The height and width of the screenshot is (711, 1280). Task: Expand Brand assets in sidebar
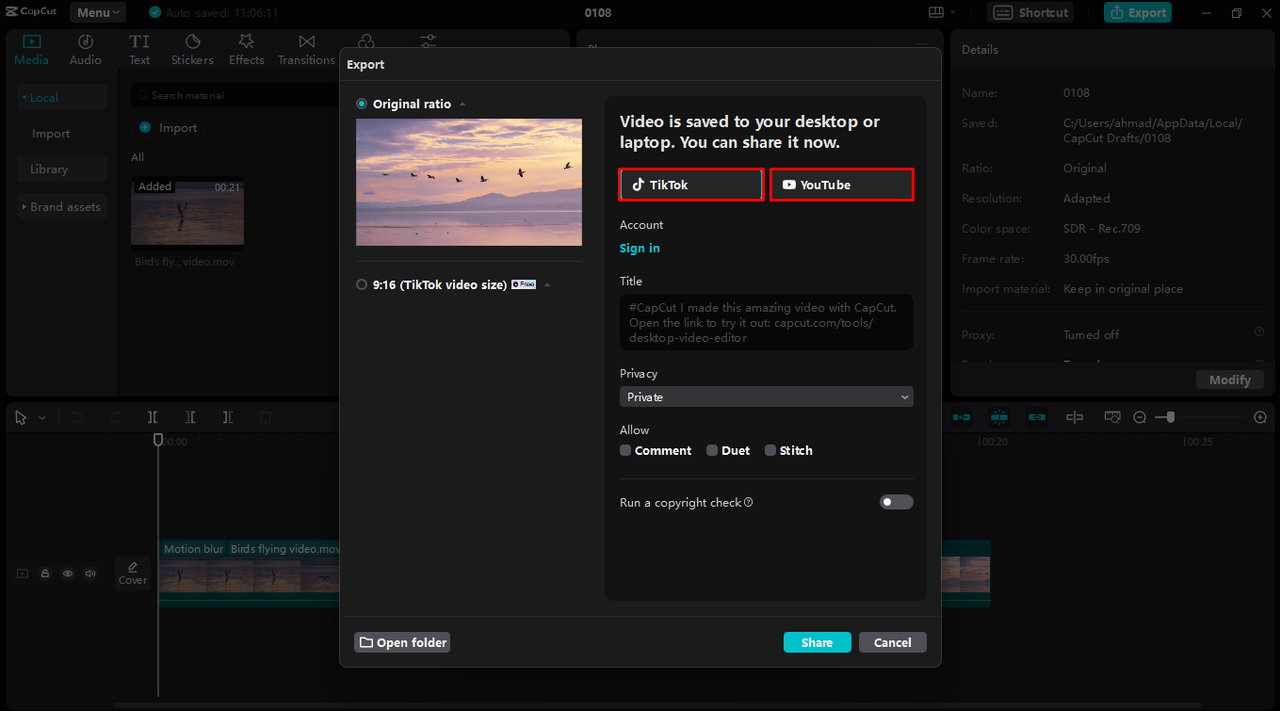pos(62,207)
